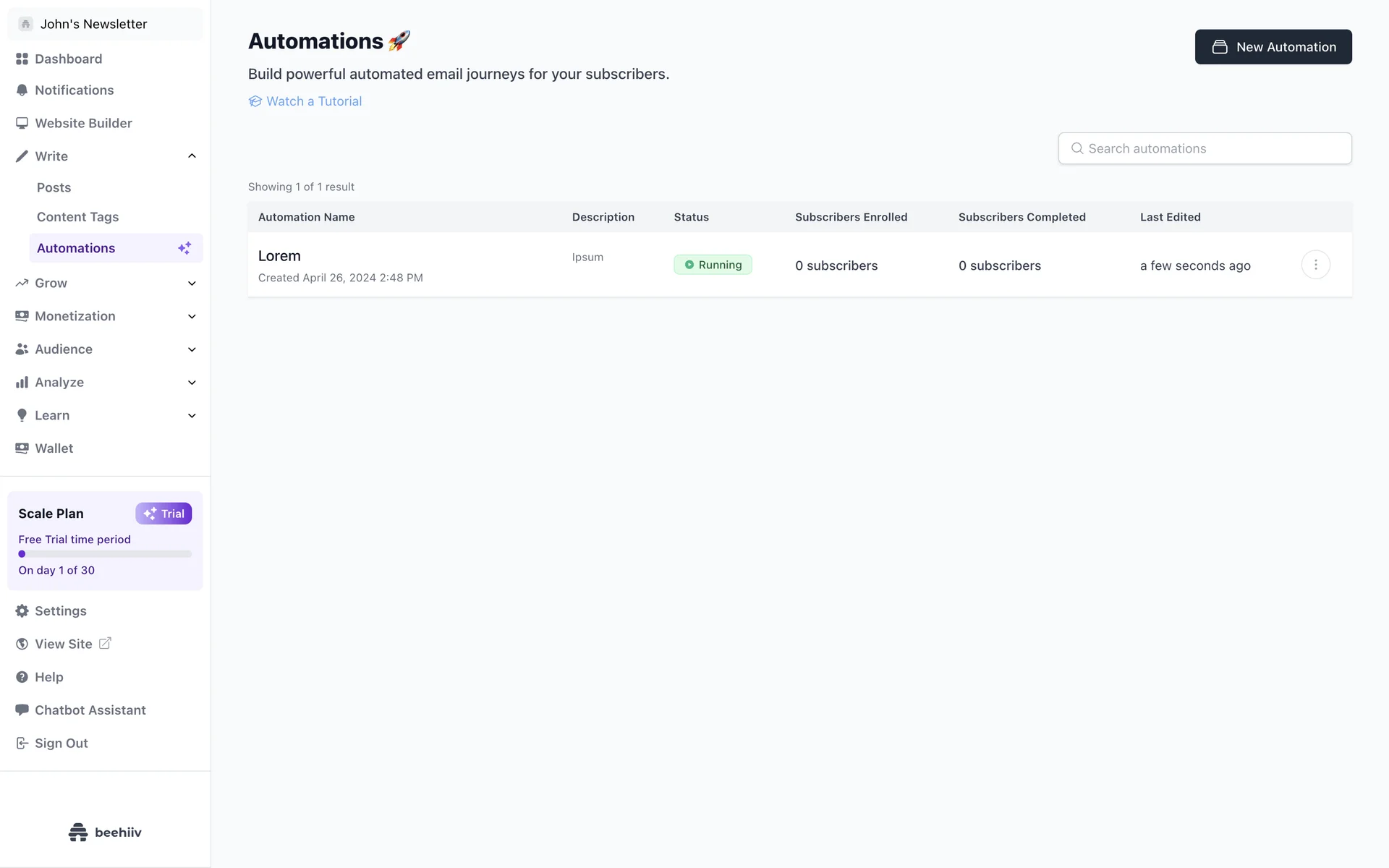Click the Sign Out arrow icon

click(x=22, y=744)
